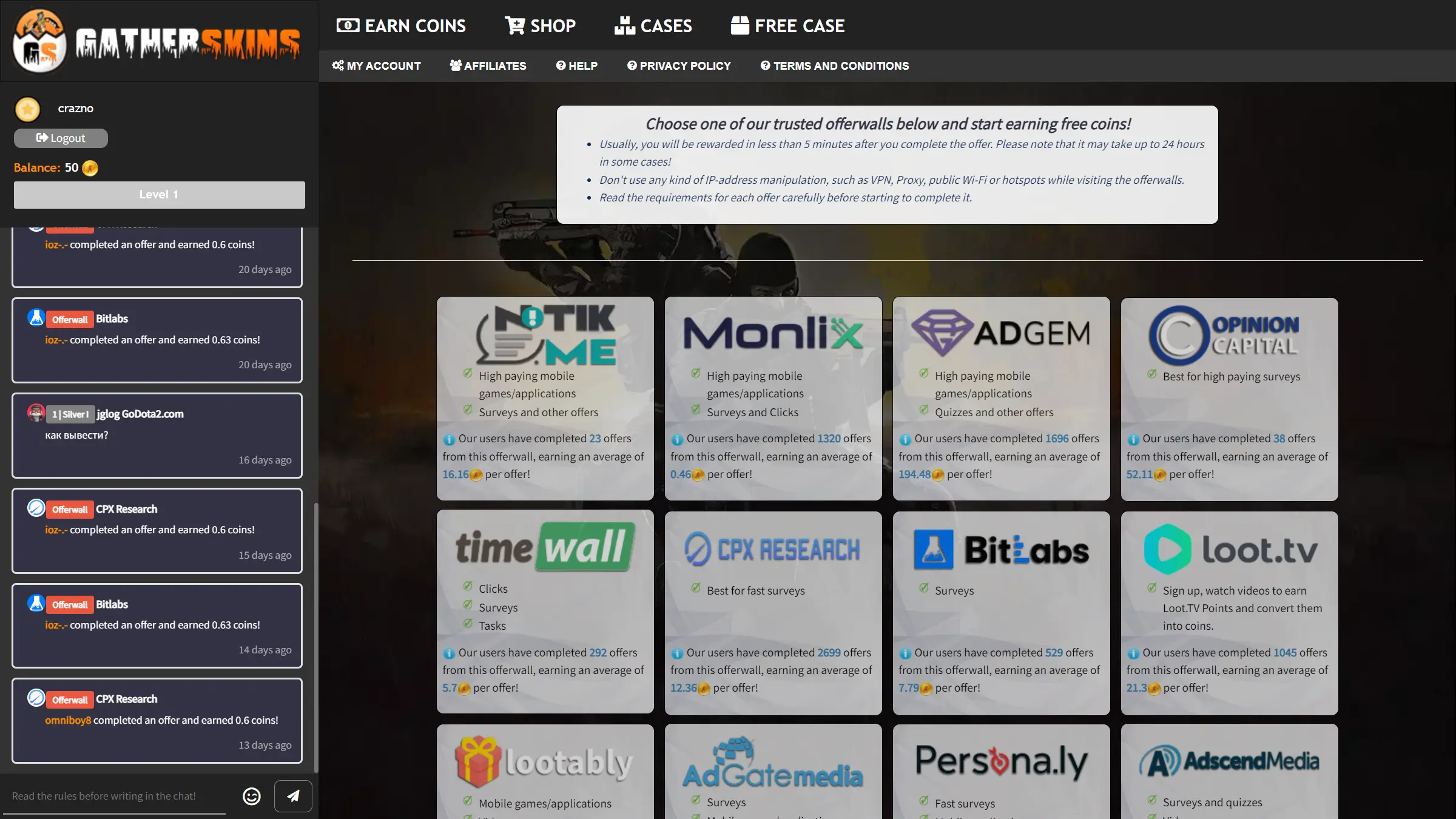Open the CPX Research offerwall
Image resolution: width=1456 pixels, height=819 pixels.
773,612
